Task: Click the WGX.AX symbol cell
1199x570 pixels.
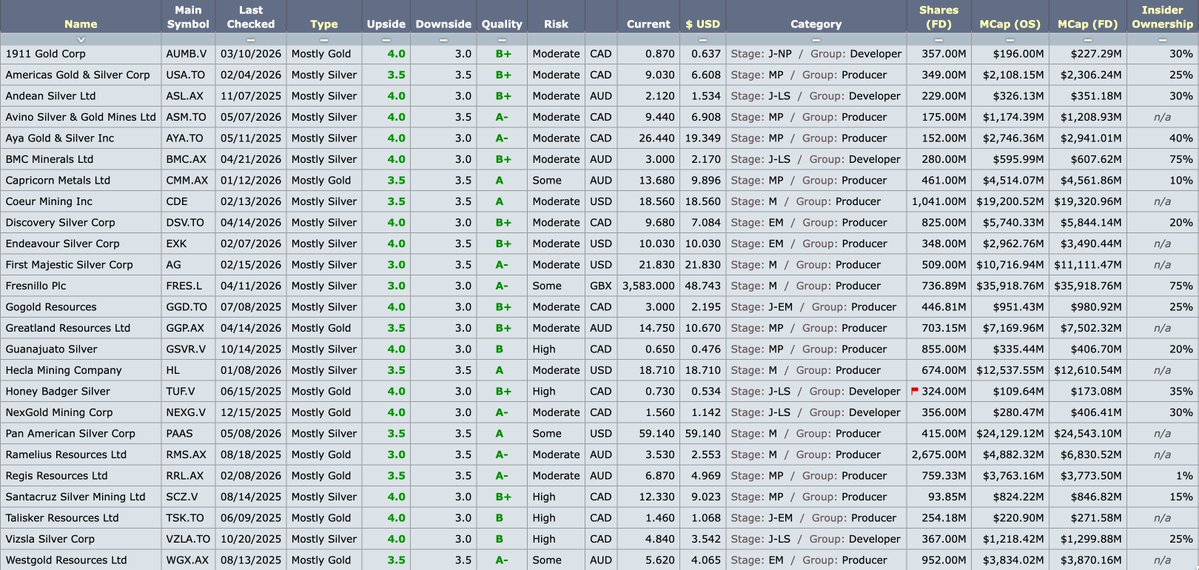Action: (x=187, y=559)
